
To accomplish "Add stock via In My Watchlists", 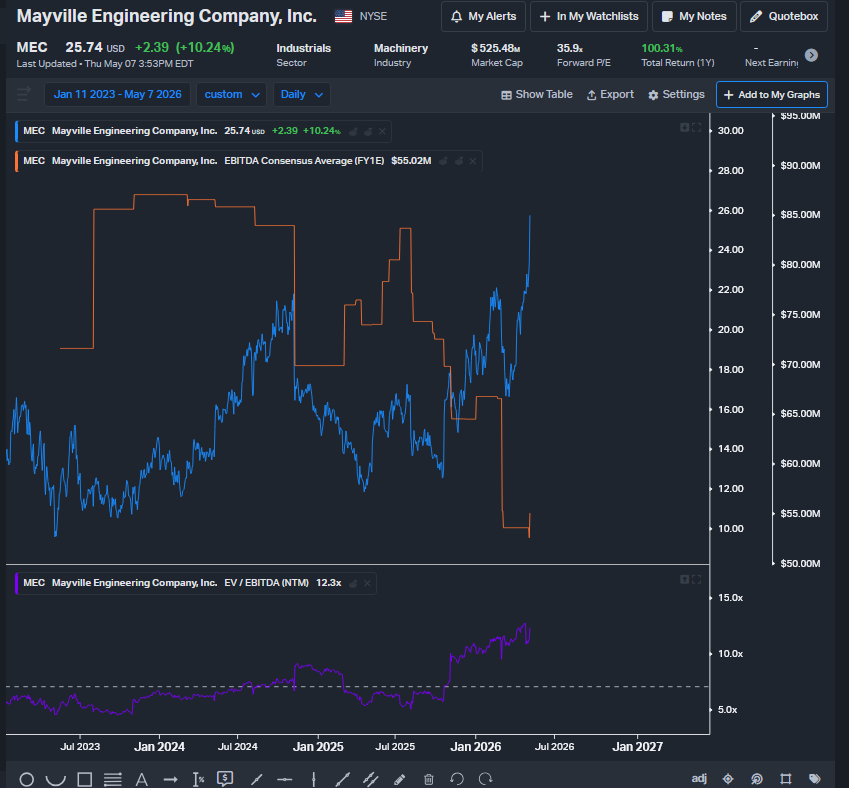I will coord(589,16).
